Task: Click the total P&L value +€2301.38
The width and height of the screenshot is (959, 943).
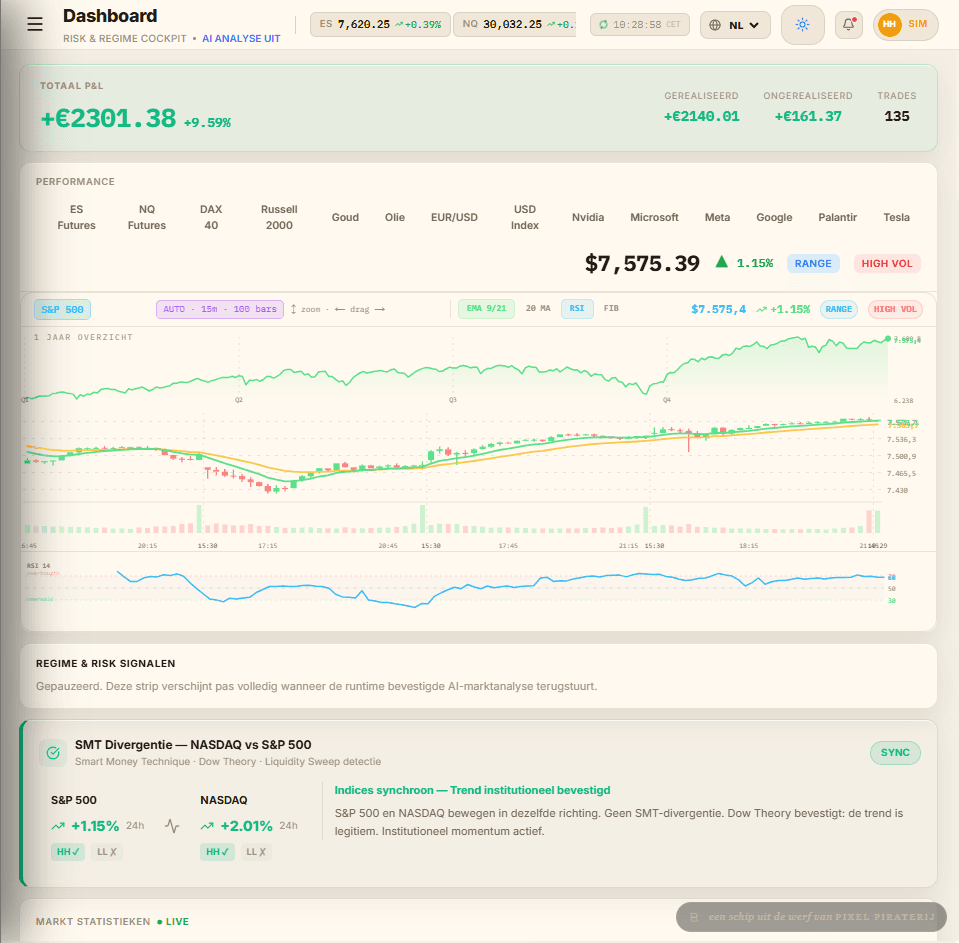Action: click(x=108, y=119)
